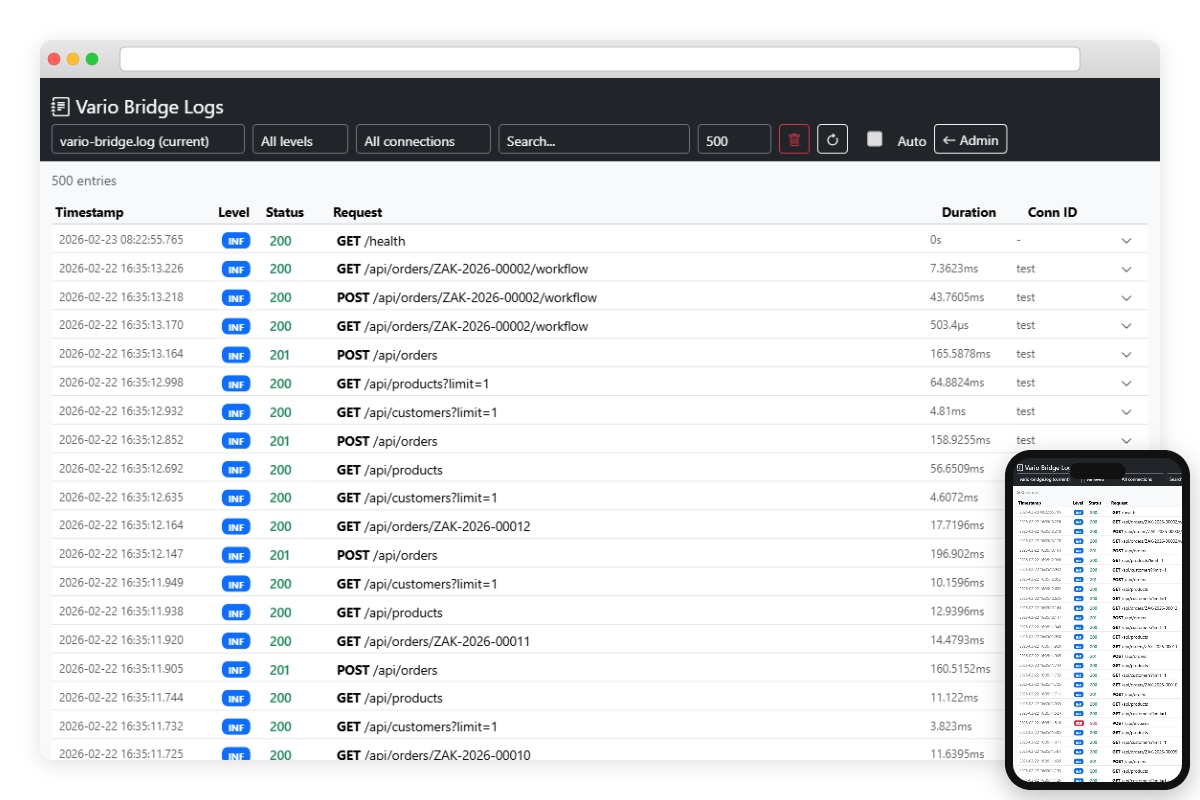Click INF badge on 16:35:13.164 POST row
This screenshot has width=1200, height=800.
[x=236, y=355]
